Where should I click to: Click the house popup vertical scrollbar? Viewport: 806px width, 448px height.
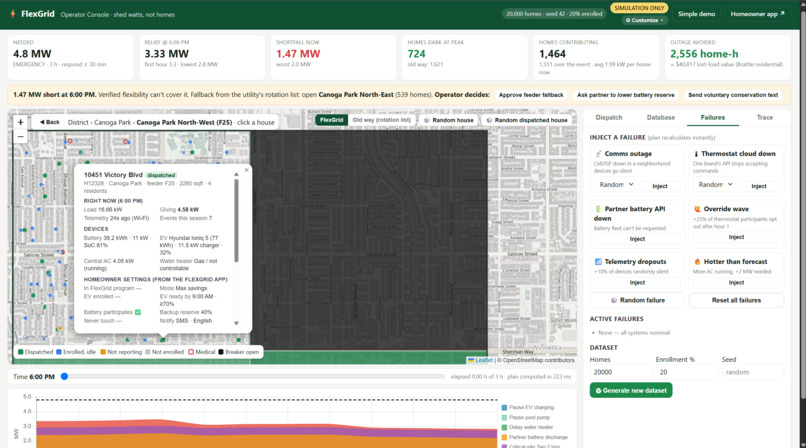click(x=236, y=221)
